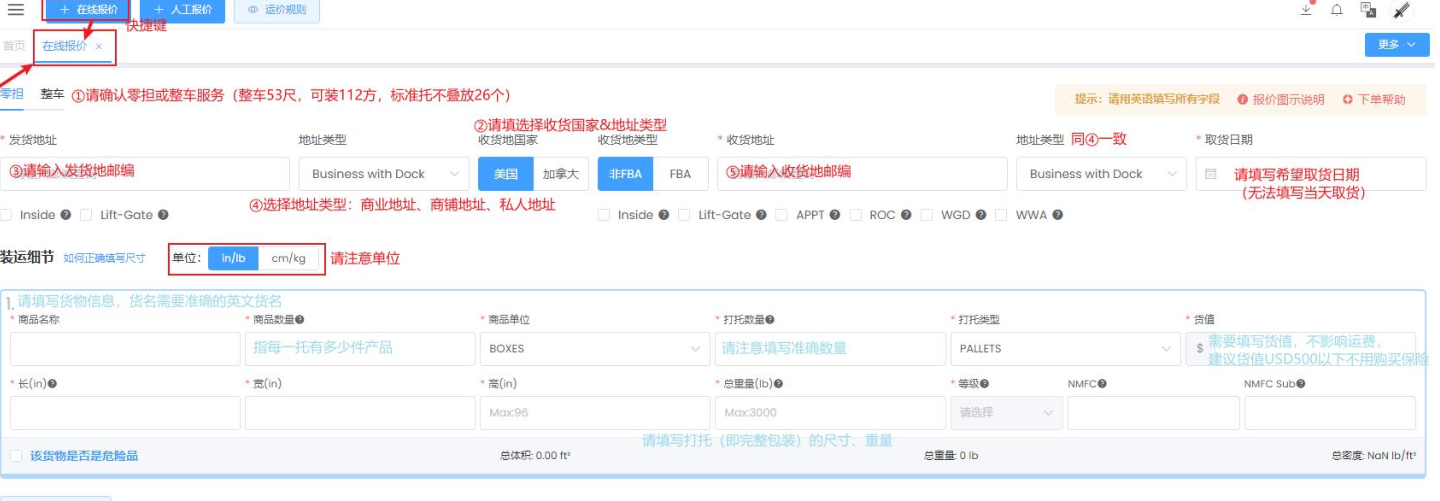Expand the 更多 dropdown

click(x=1396, y=45)
